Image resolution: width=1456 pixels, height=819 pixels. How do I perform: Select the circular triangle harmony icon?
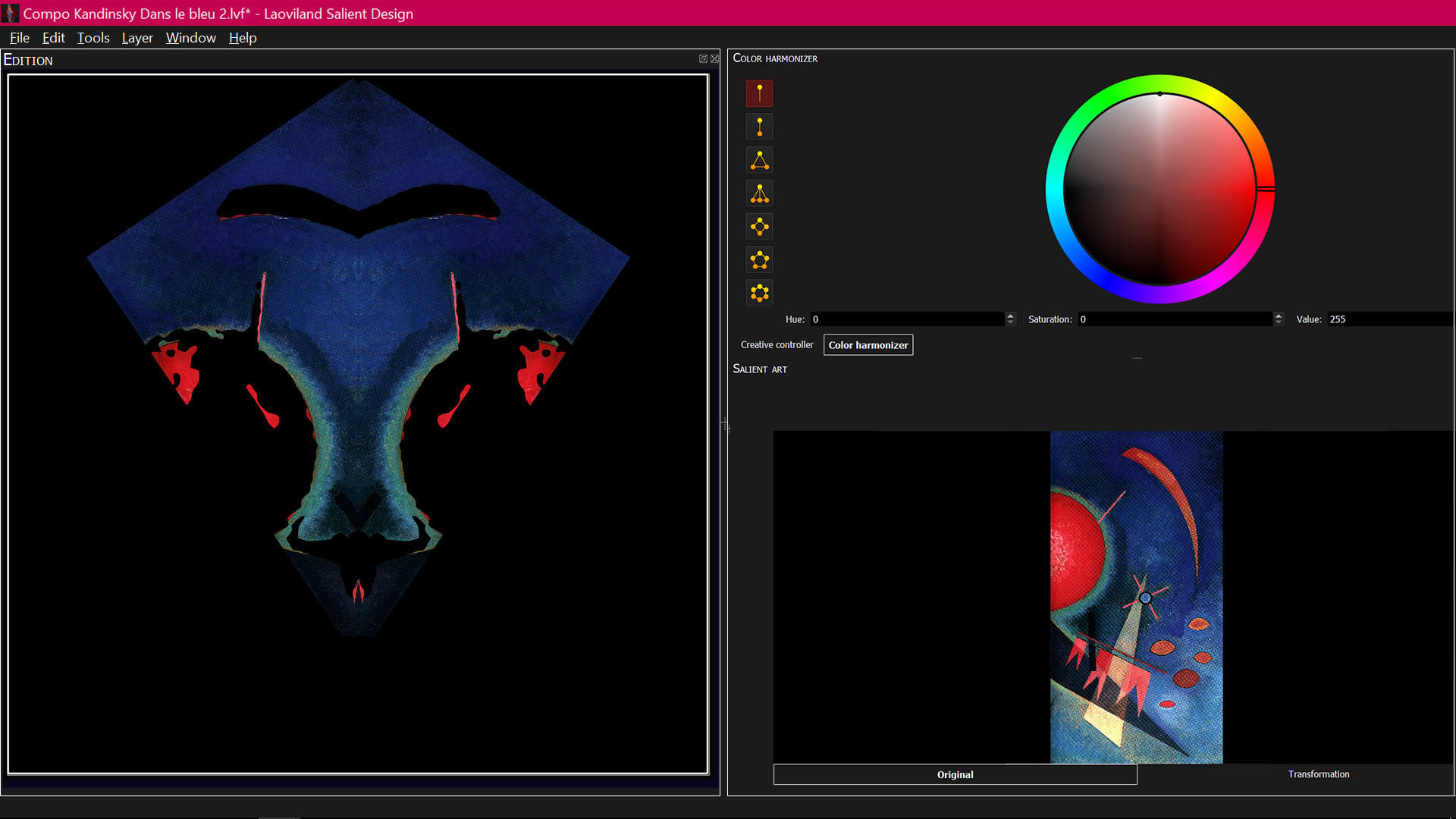pos(759,160)
